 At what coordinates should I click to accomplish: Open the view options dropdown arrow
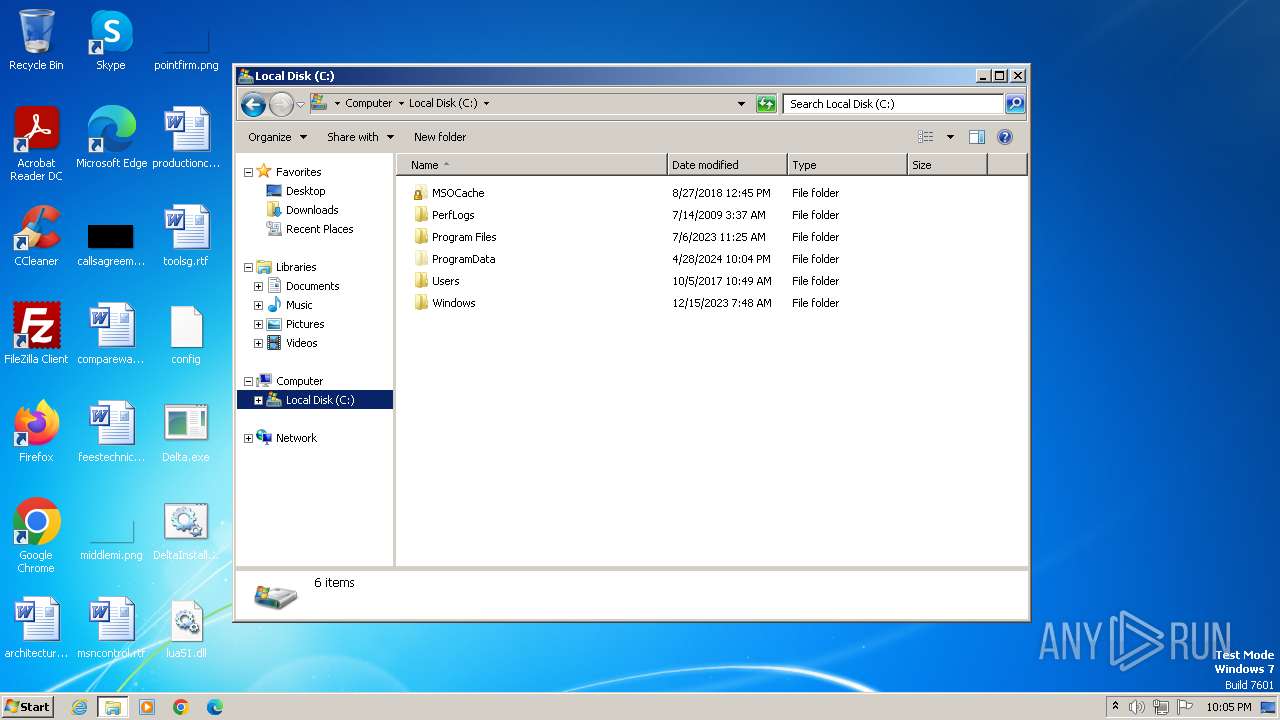point(950,137)
